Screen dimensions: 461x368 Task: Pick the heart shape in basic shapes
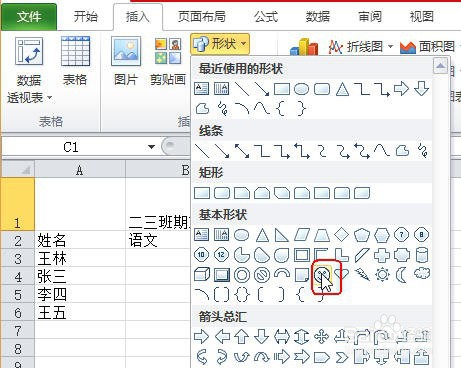342,275
